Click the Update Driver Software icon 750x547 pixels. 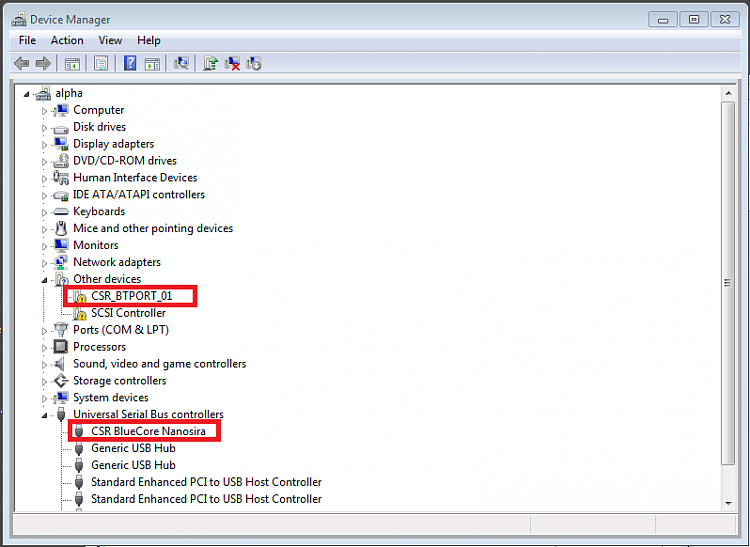click(210, 63)
